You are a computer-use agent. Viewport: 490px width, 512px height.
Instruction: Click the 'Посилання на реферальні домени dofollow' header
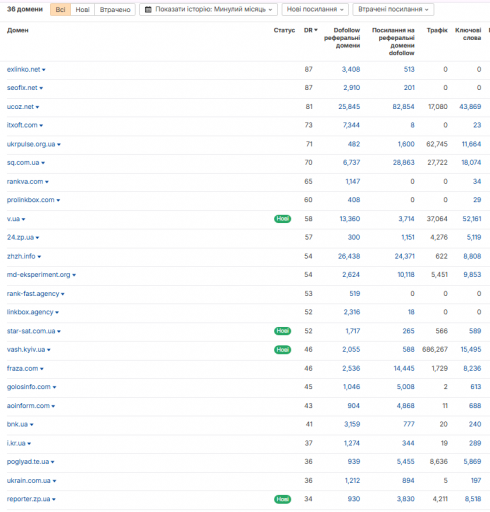coord(393,41)
